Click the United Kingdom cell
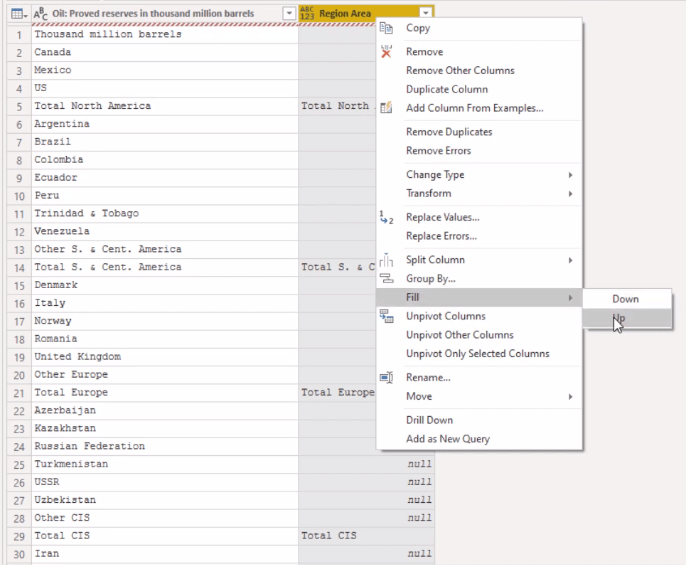Screen dimensions: 686x565 [165, 357]
